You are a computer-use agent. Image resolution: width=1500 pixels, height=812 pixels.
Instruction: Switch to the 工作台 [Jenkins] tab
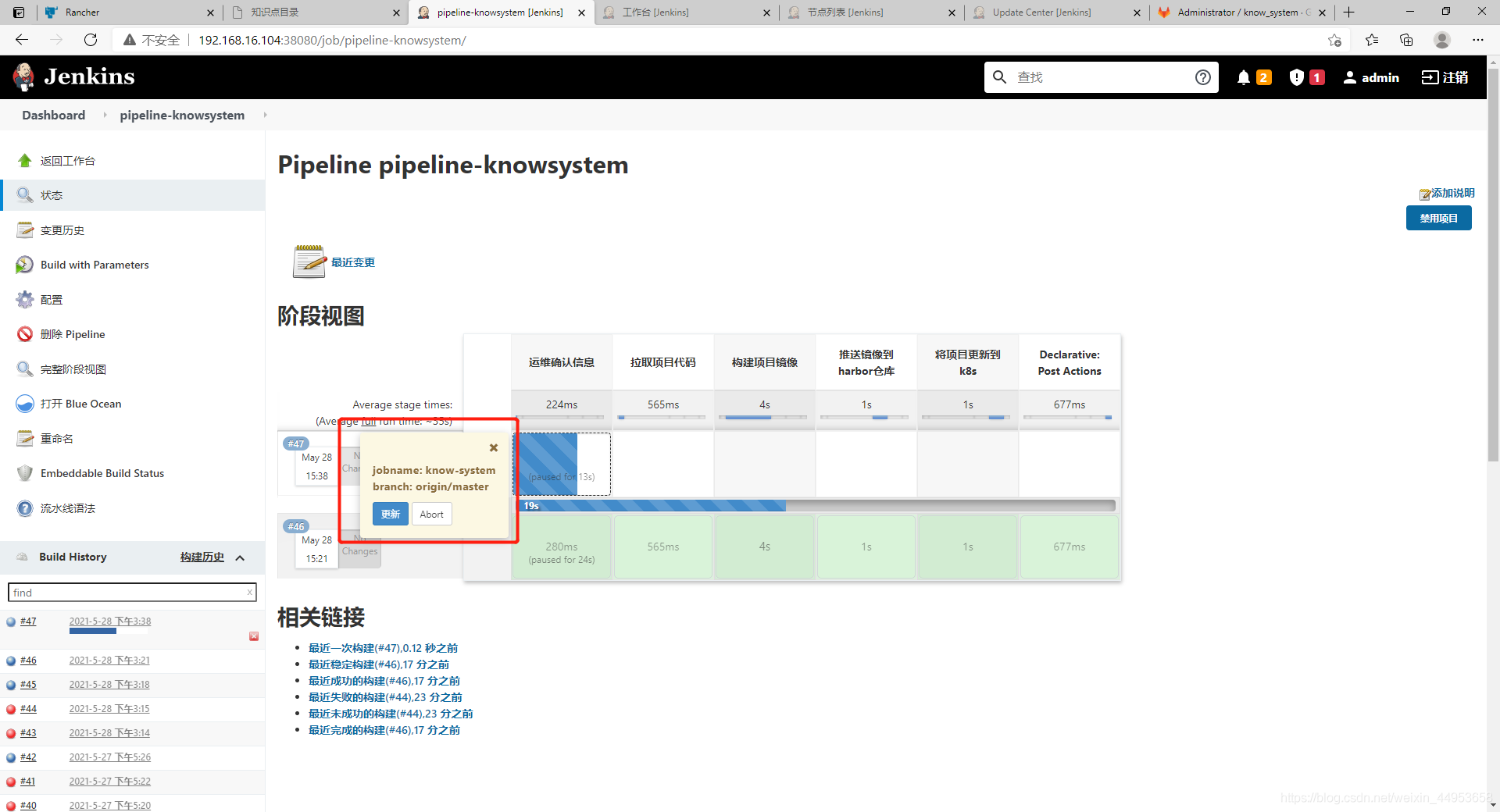(687, 12)
